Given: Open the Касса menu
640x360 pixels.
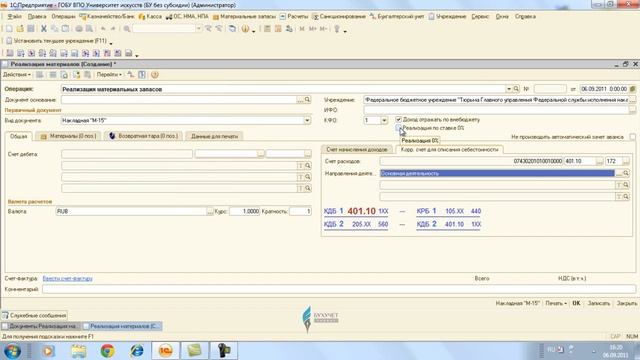Looking at the screenshot, I should click(150, 16).
